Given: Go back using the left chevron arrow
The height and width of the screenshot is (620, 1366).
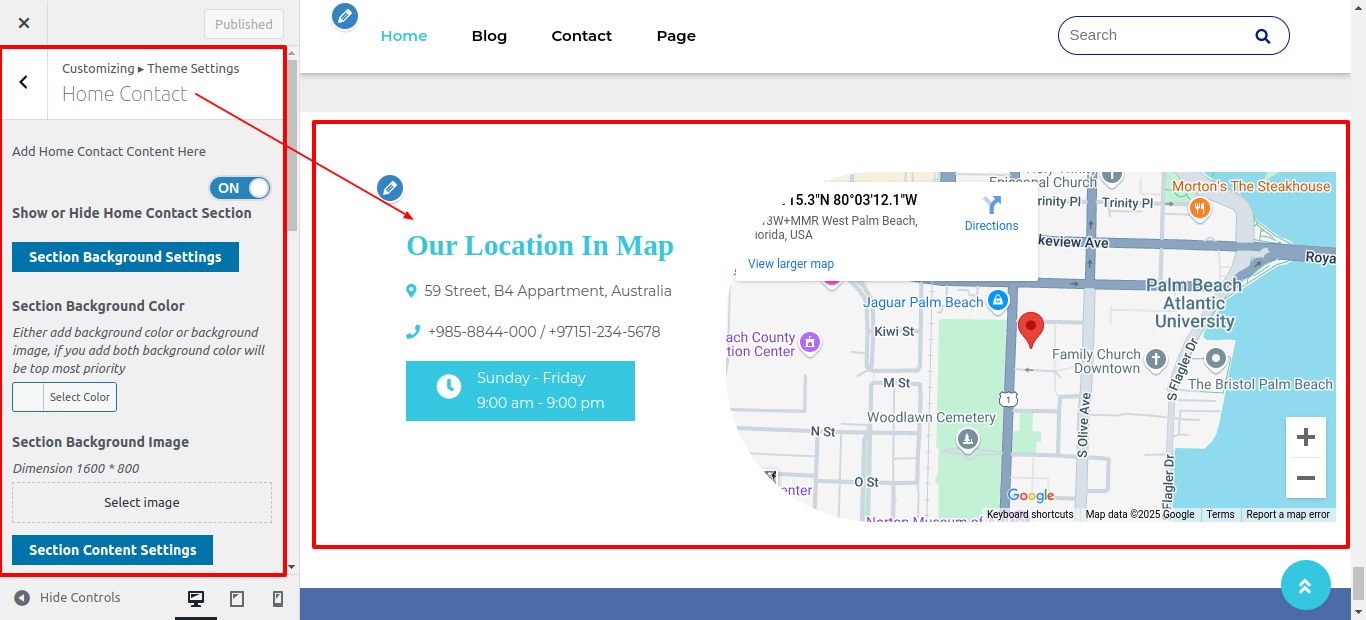Looking at the screenshot, I should pyautogui.click(x=24, y=82).
